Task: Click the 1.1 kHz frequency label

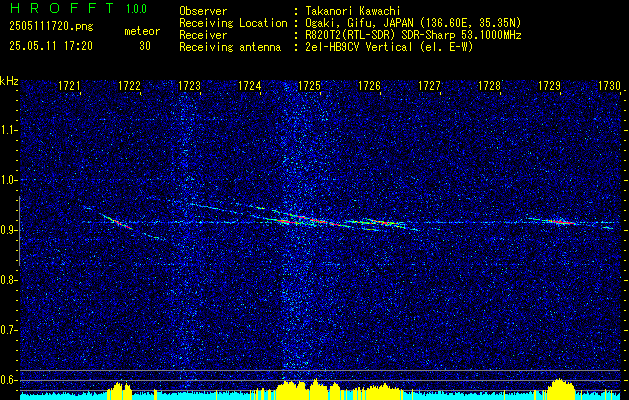Action: [8, 130]
